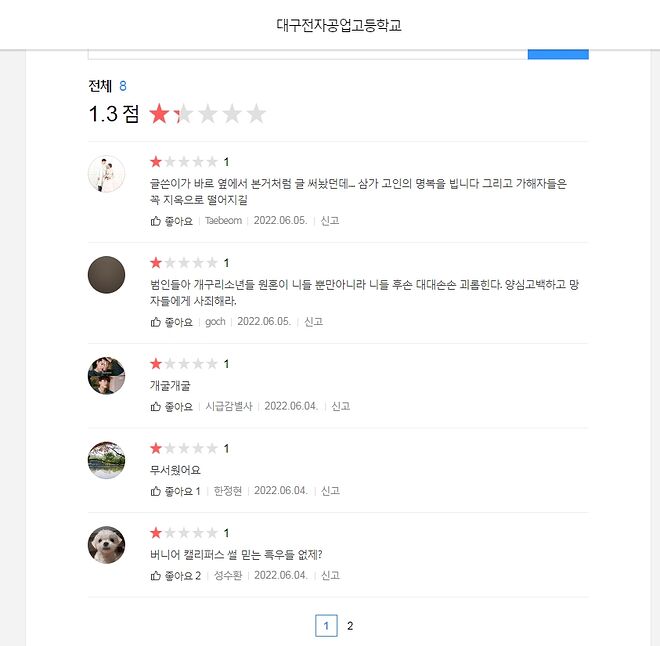This screenshot has height=646, width=660.
Task: Click the review input field at top
Action: [x=308, y=54]
